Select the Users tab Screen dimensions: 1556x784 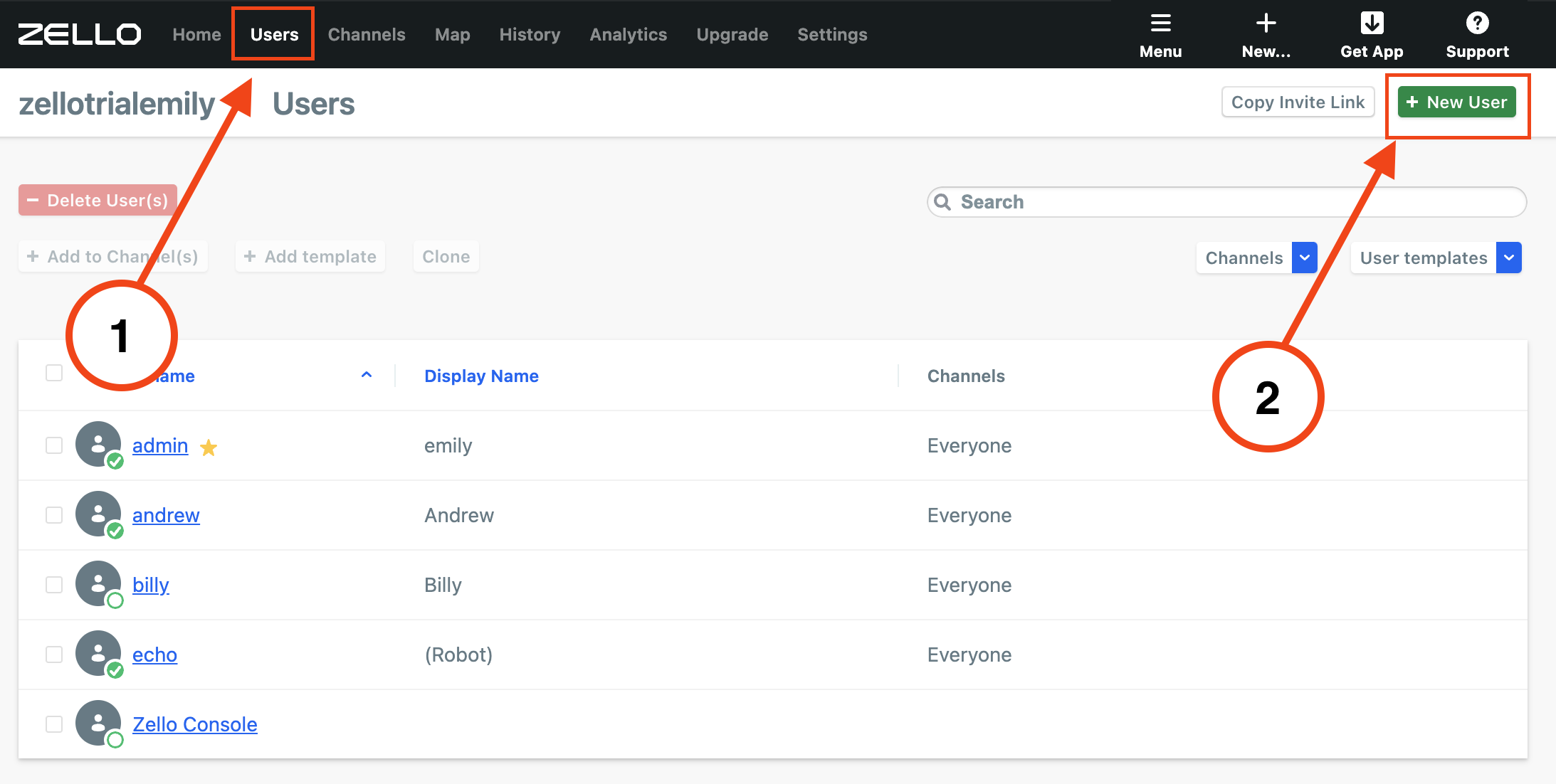pyautogui.click(x=274, y=35)
